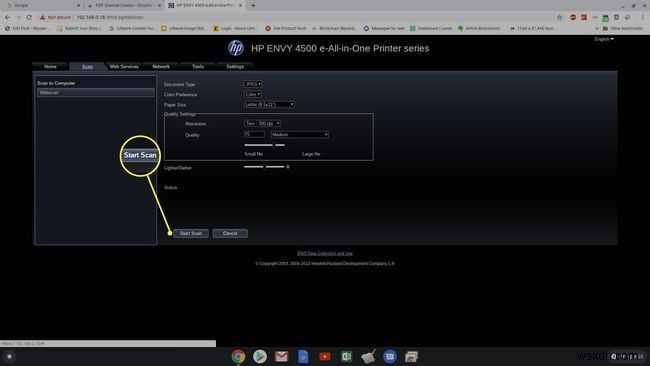Open the Quality Medium dropdown

tap(299, 135)
